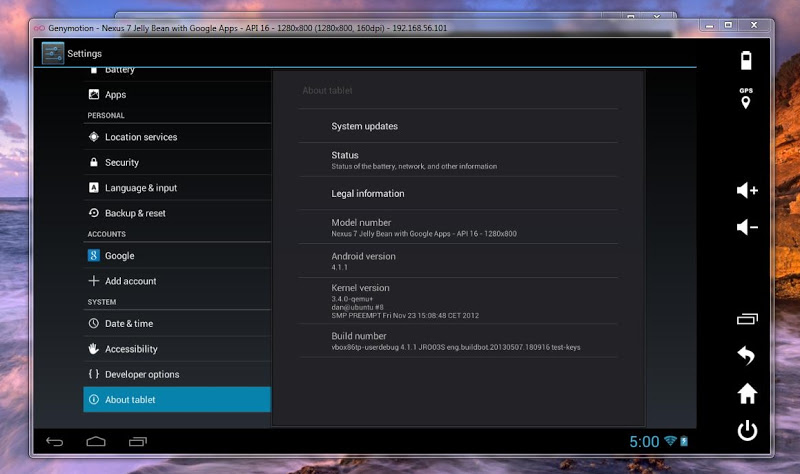
Task: Click the clock icon beside Date & time
Action: click(94, 323)
